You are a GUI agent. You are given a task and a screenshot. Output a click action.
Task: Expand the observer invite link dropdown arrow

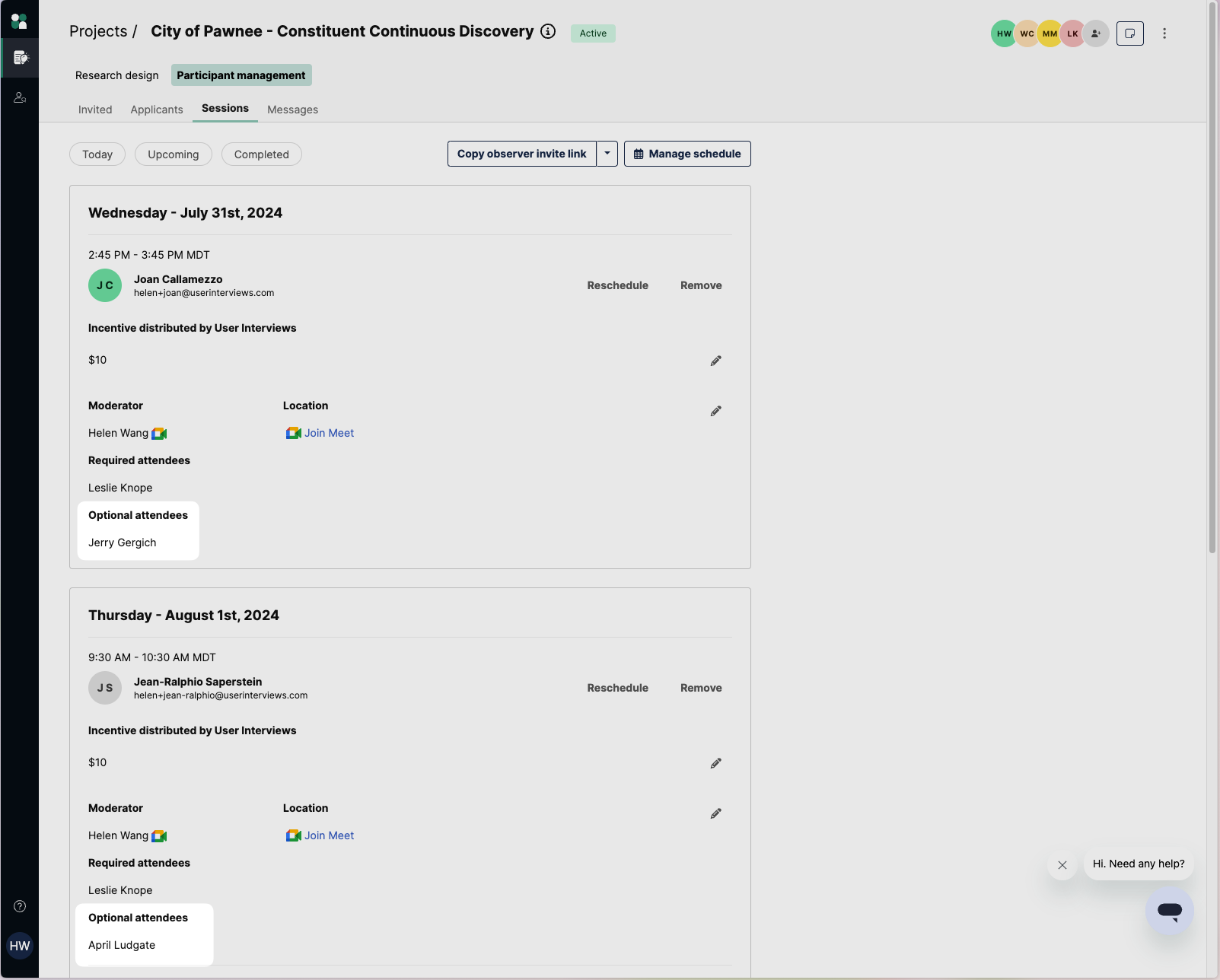point(607,154)
